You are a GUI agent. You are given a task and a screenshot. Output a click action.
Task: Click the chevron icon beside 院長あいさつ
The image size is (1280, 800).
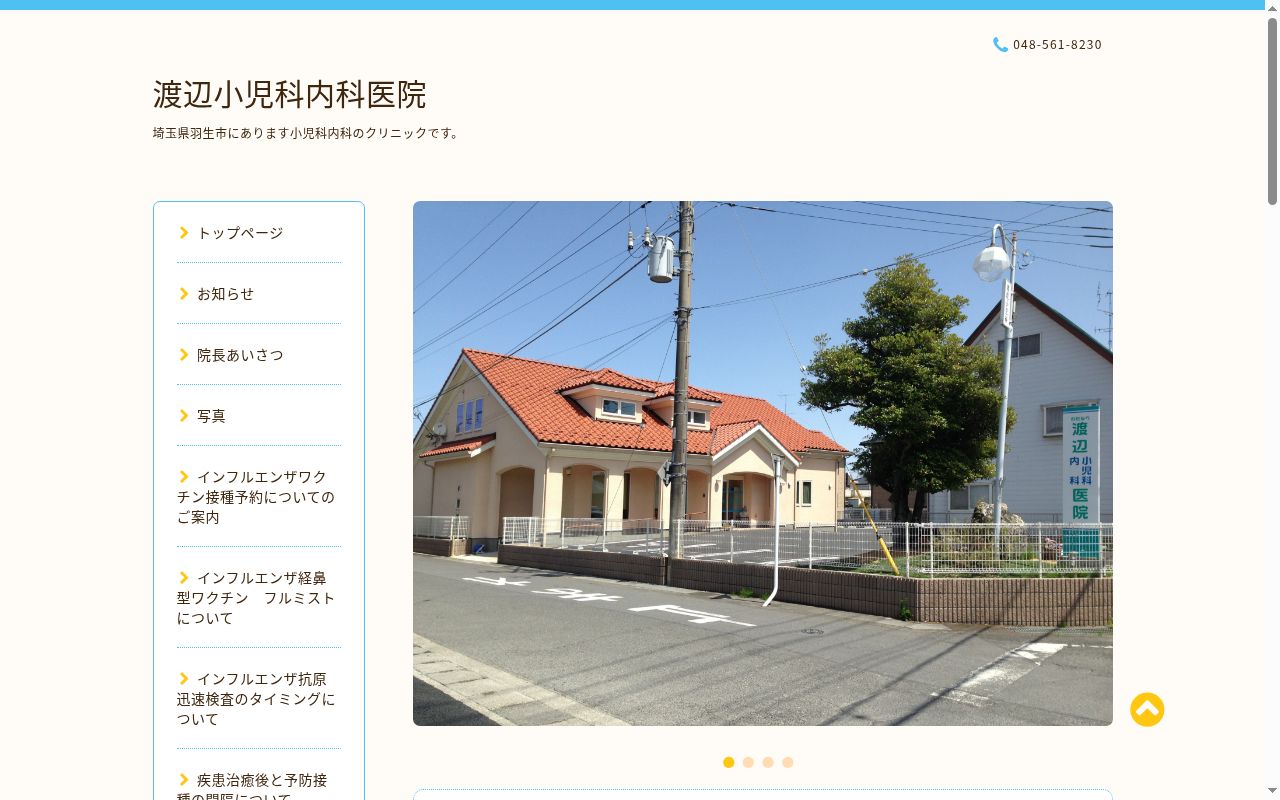184,355
